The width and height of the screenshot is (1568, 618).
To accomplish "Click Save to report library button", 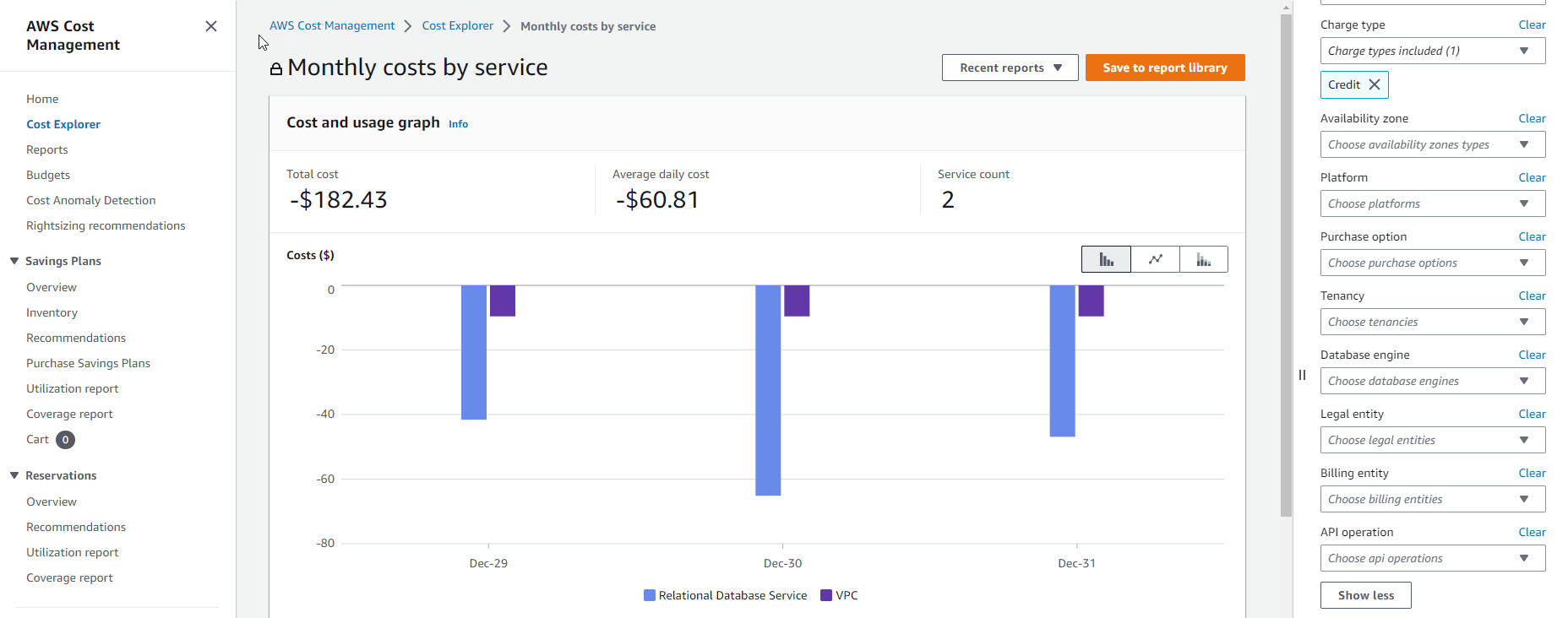I will click(1165, 68).
